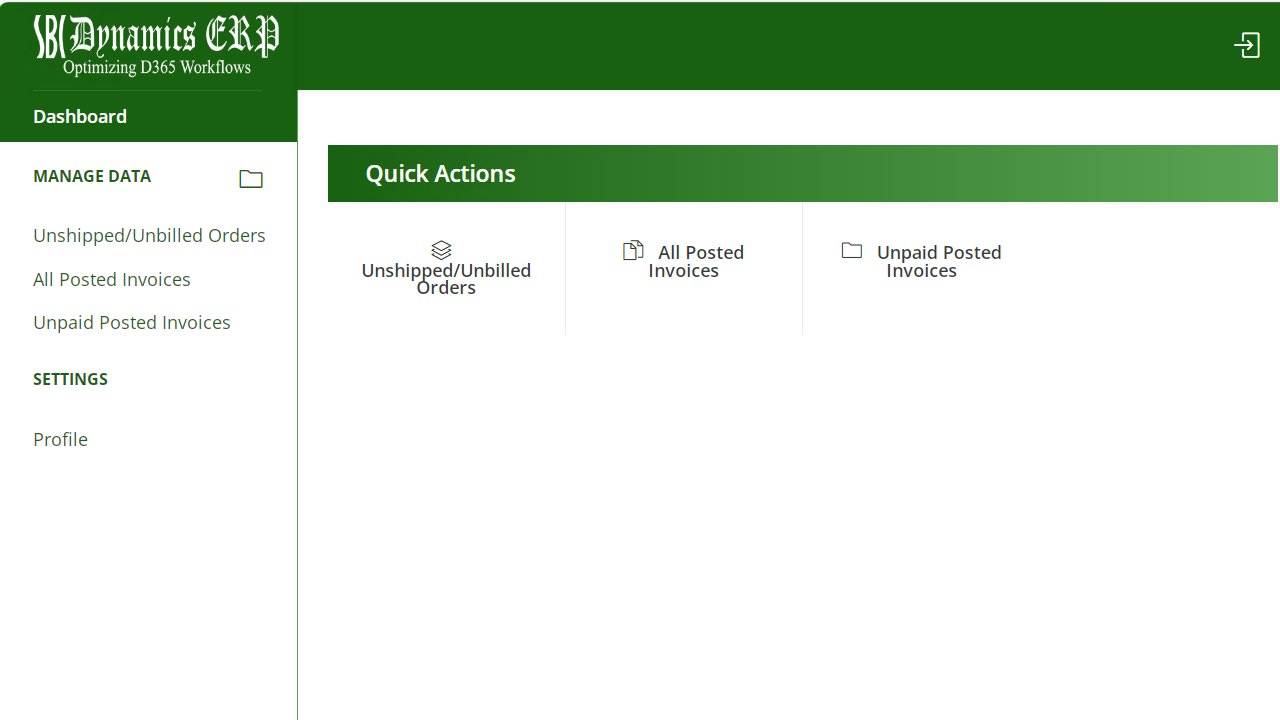Screen dimensions: 1280x720
Task: Click the sign-out icon in the top bar
Action: (x=1246, y=45)
